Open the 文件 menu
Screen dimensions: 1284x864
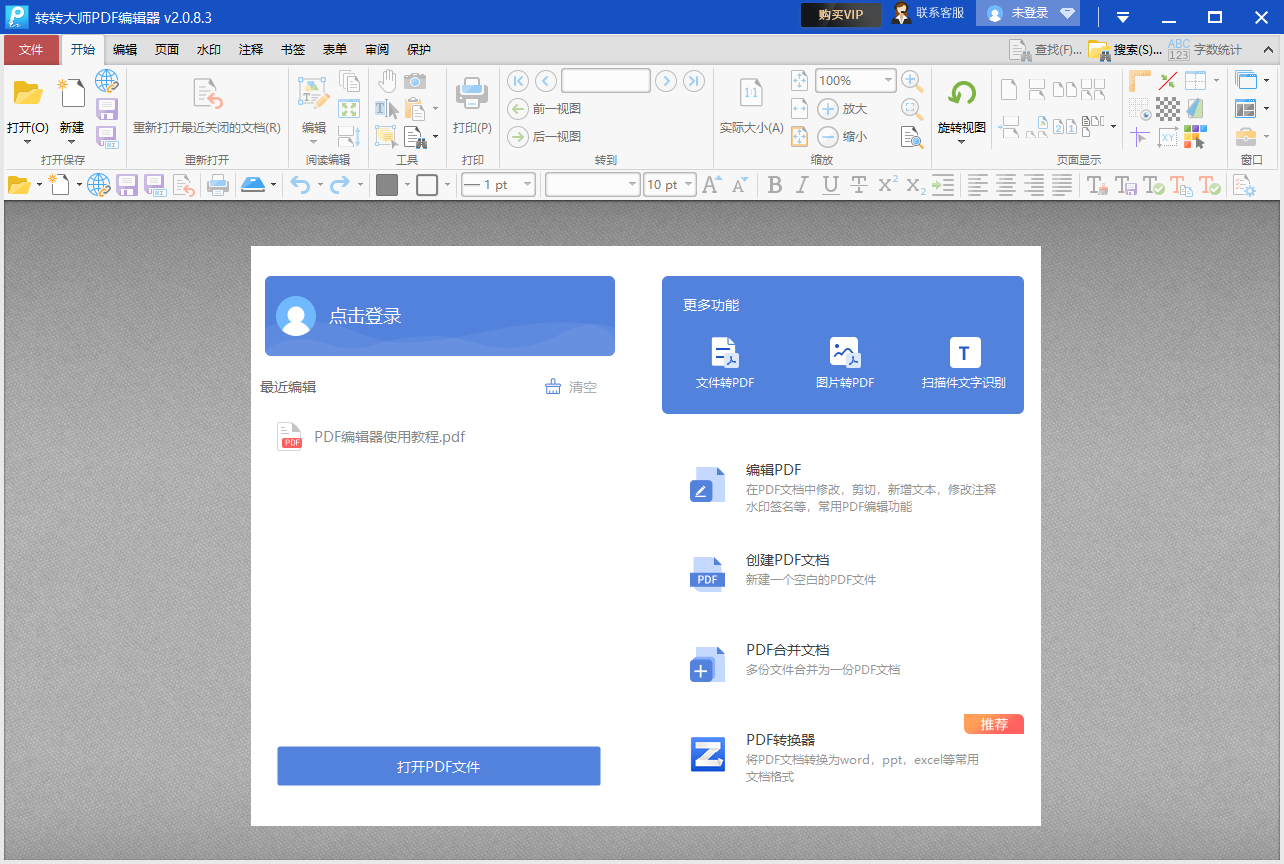click(x=31, y=49)
